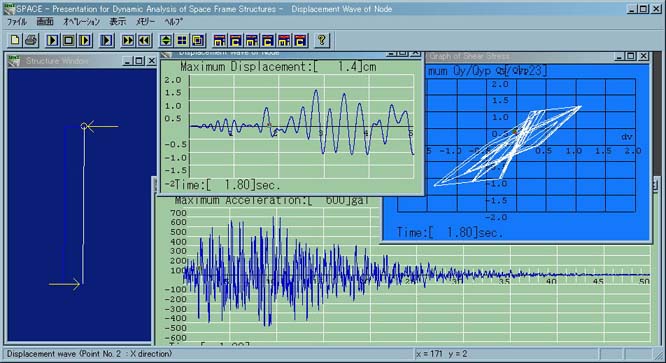Open the ヘルプ menu

[x=173, y=22]
